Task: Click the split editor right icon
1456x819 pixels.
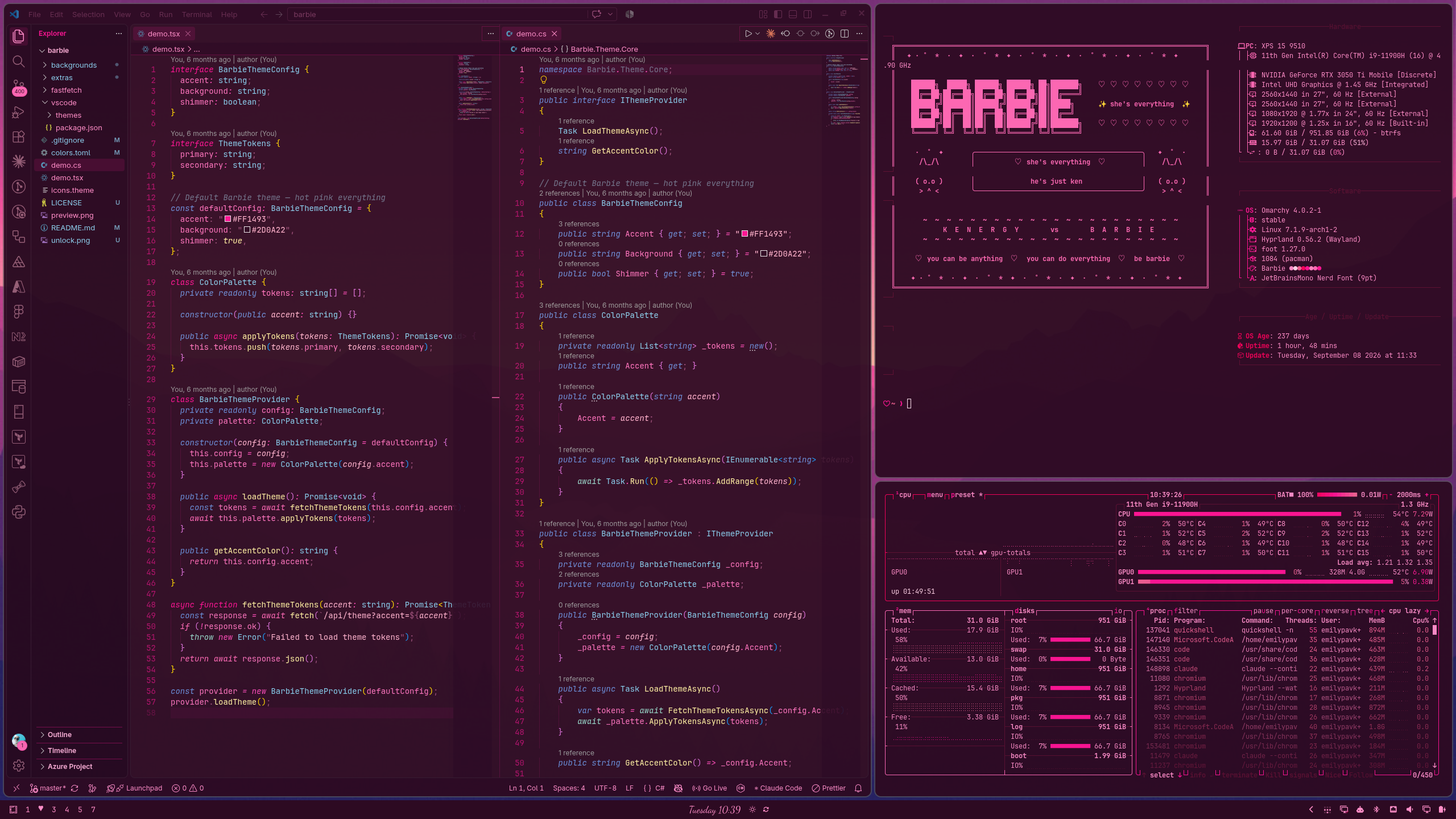Action: coord(845,34)
